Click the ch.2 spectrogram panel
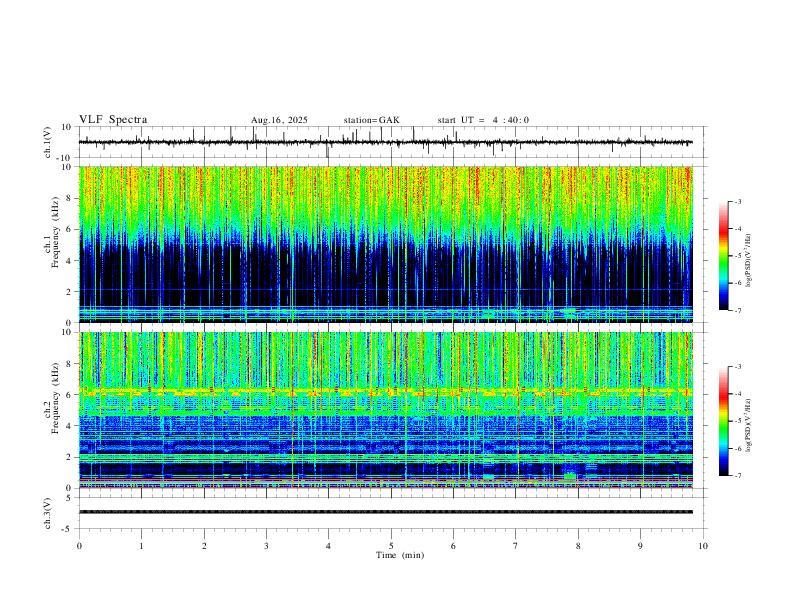This screenshot has height=612, width=792. pos(386,410)
